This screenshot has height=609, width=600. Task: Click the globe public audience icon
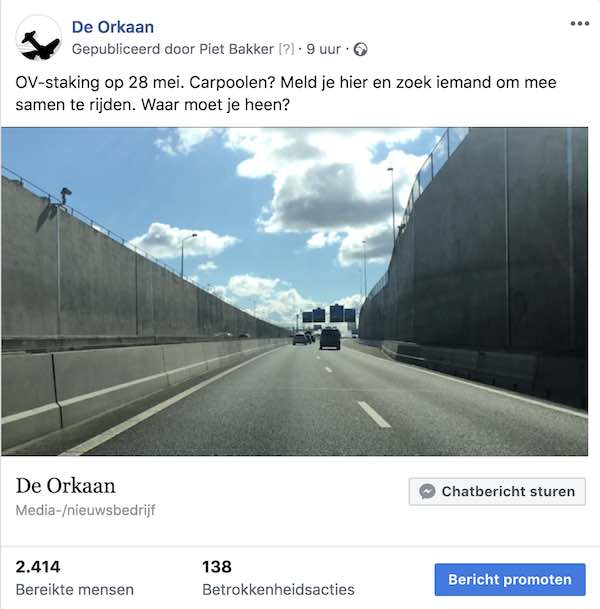(360, 50)
